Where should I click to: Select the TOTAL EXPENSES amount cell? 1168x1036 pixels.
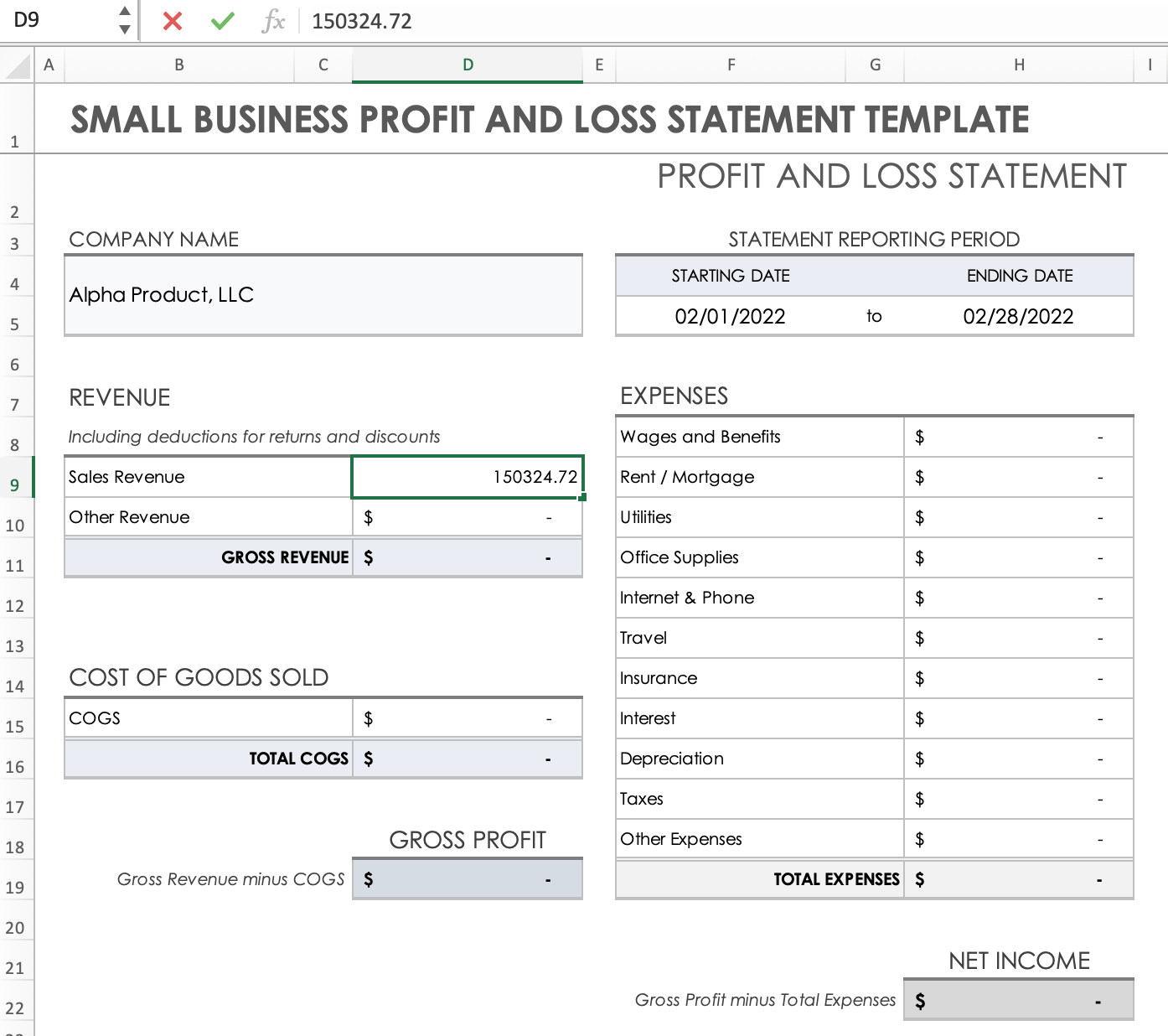[1018, 879]
